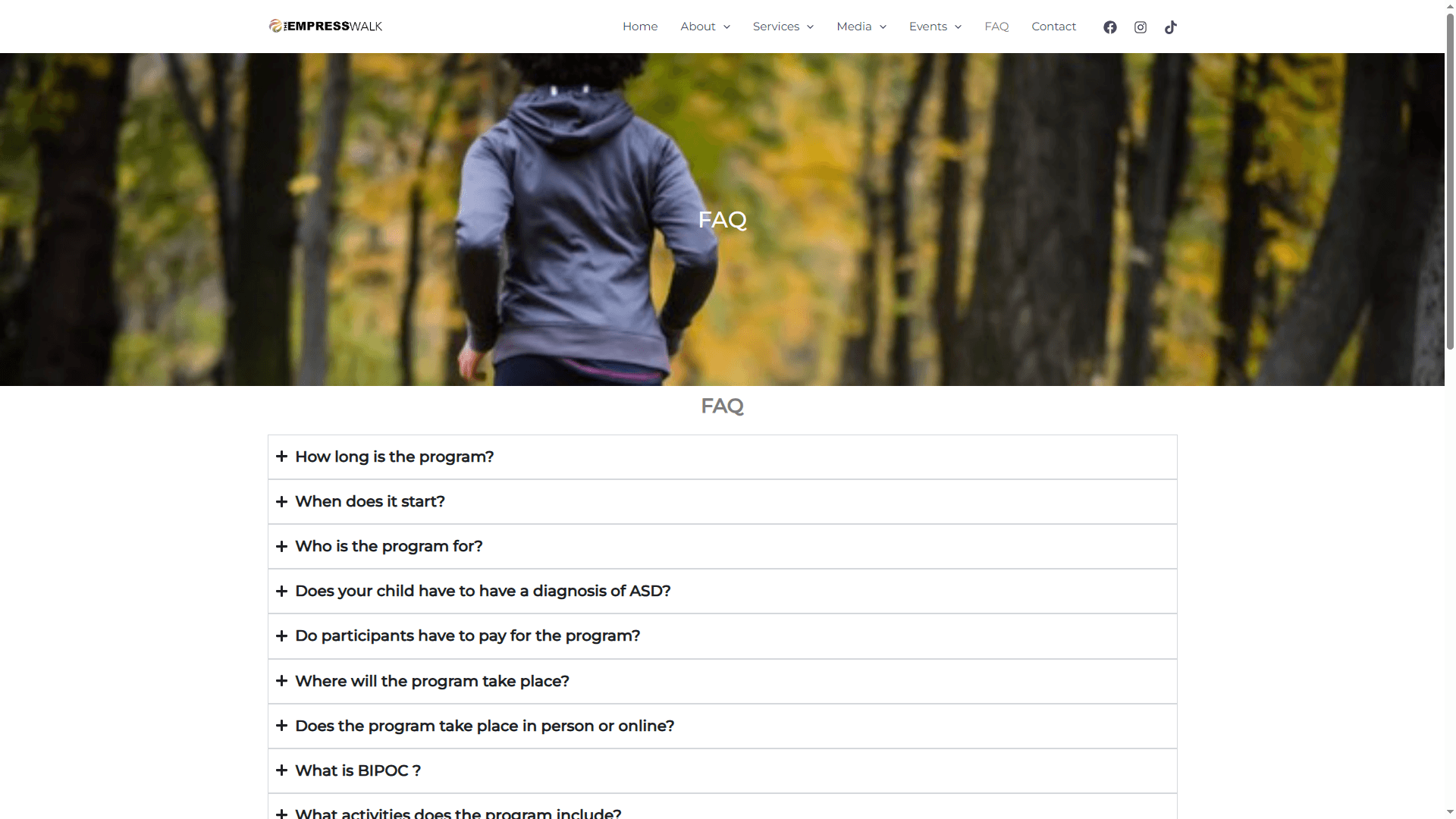Open the Facebook social icon
The width and height of the screenshot is (1456, 819).
coord(1109,27)
